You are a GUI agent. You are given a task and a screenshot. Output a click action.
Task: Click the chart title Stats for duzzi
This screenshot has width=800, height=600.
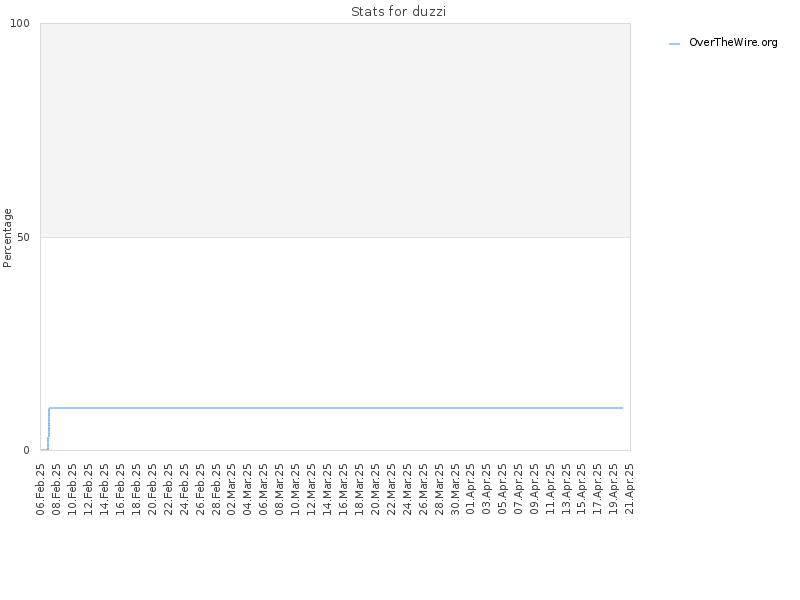398,11
